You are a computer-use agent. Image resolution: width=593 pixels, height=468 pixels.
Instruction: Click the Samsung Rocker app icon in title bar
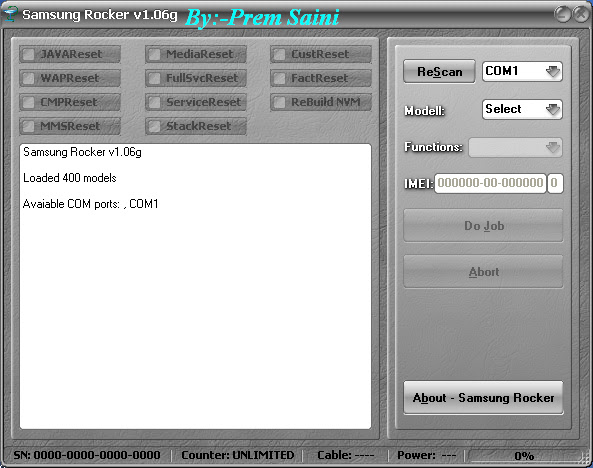coord(10,14)
